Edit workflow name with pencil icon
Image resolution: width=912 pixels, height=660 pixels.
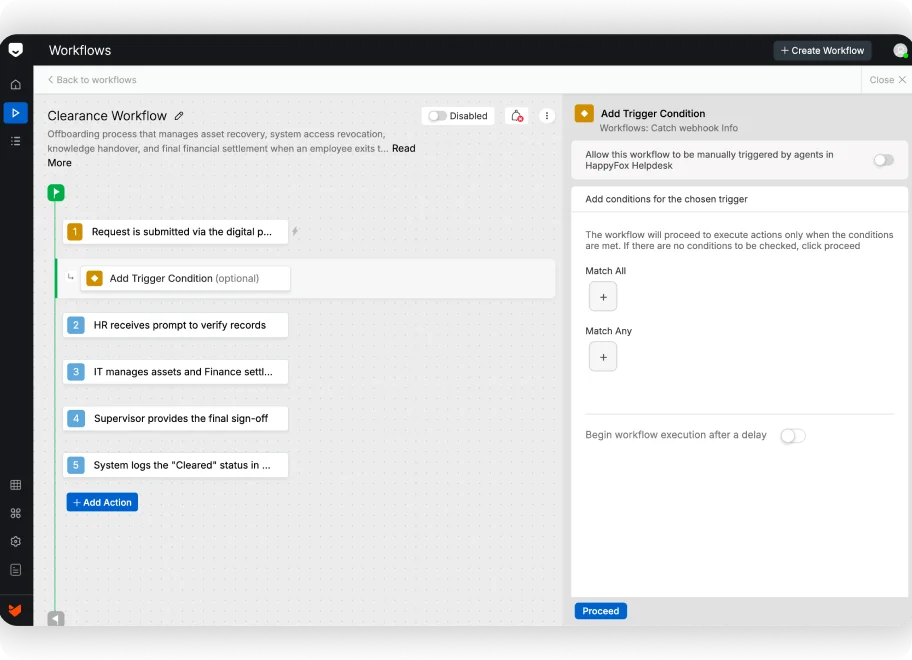[179, 116]
